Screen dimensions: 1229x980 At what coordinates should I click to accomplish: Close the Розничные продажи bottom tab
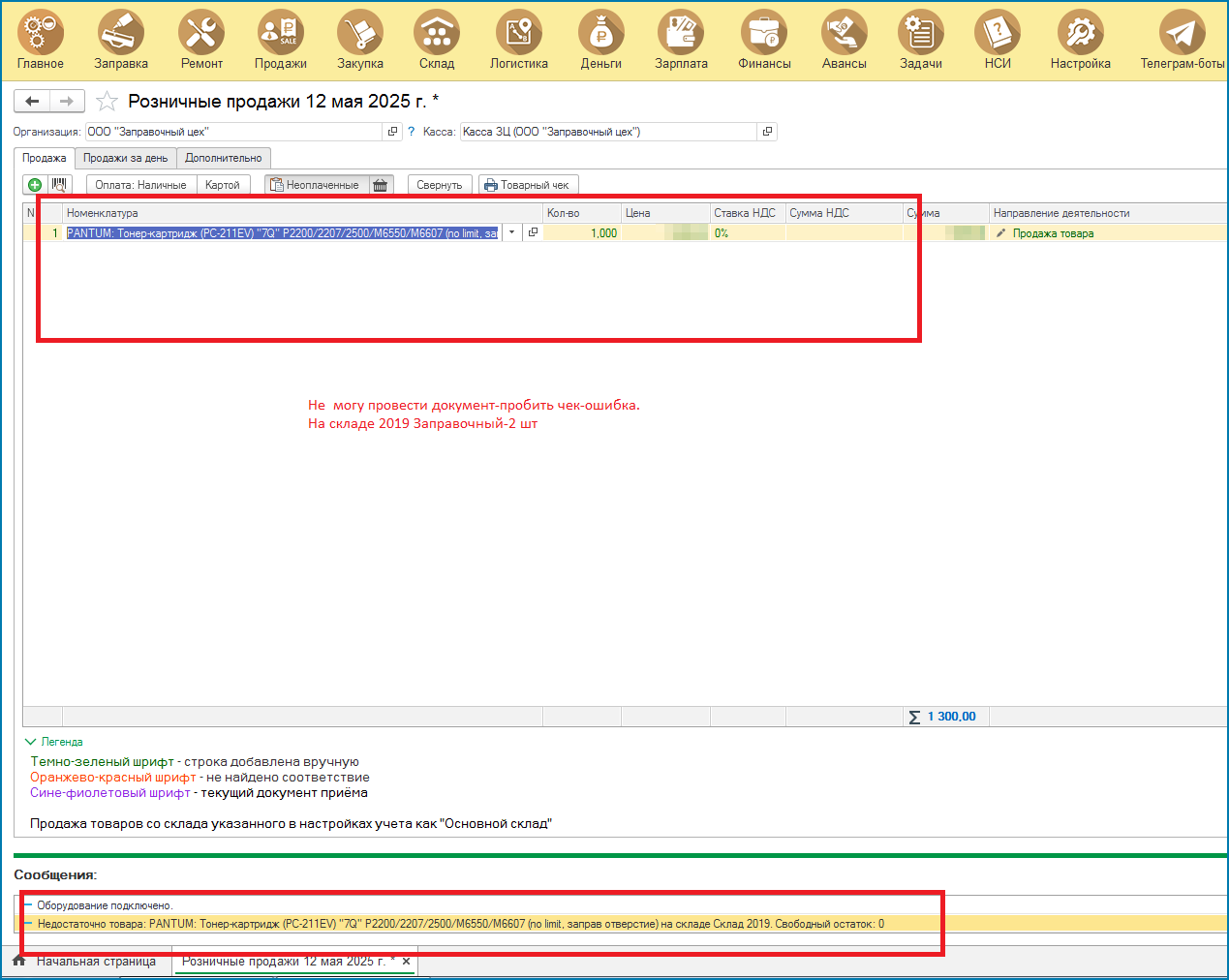coord(407,962)
